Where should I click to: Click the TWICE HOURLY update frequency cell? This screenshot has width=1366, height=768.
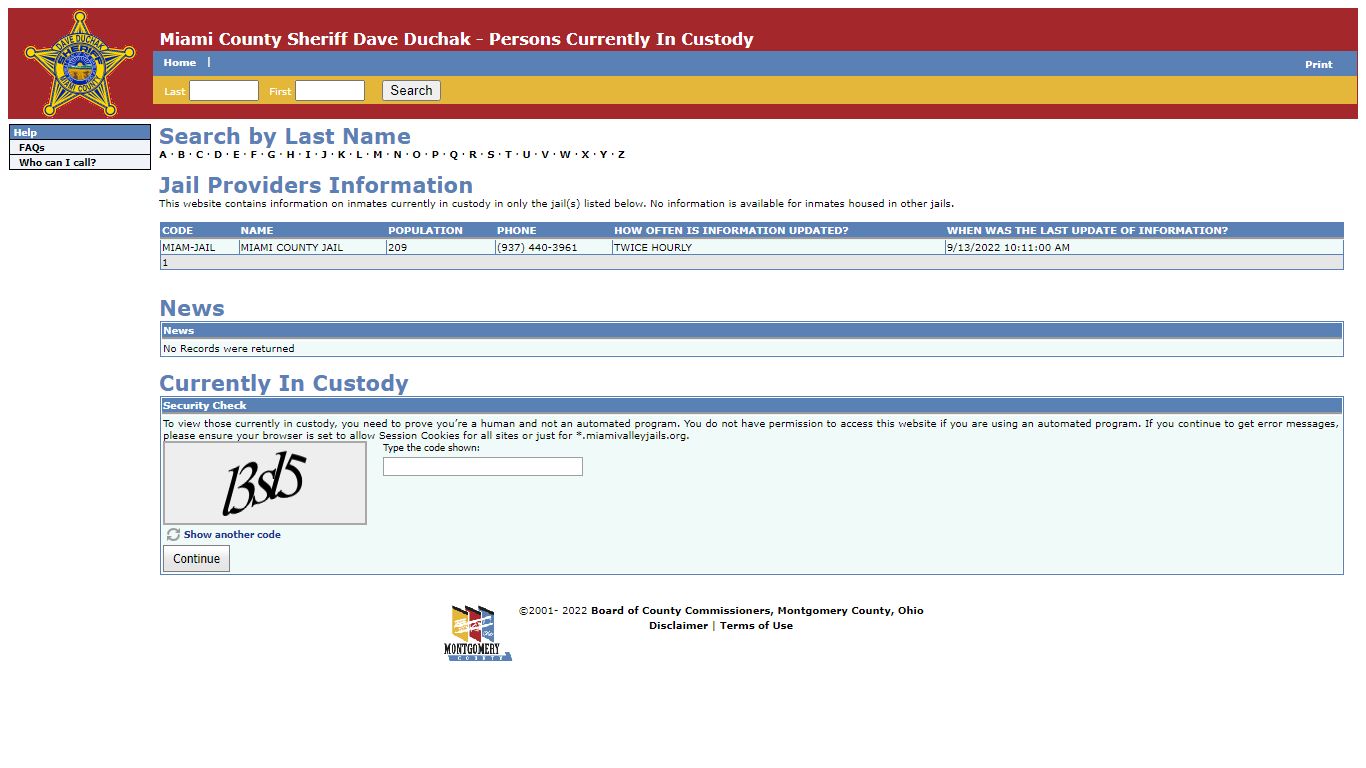(x=653, y=248)
